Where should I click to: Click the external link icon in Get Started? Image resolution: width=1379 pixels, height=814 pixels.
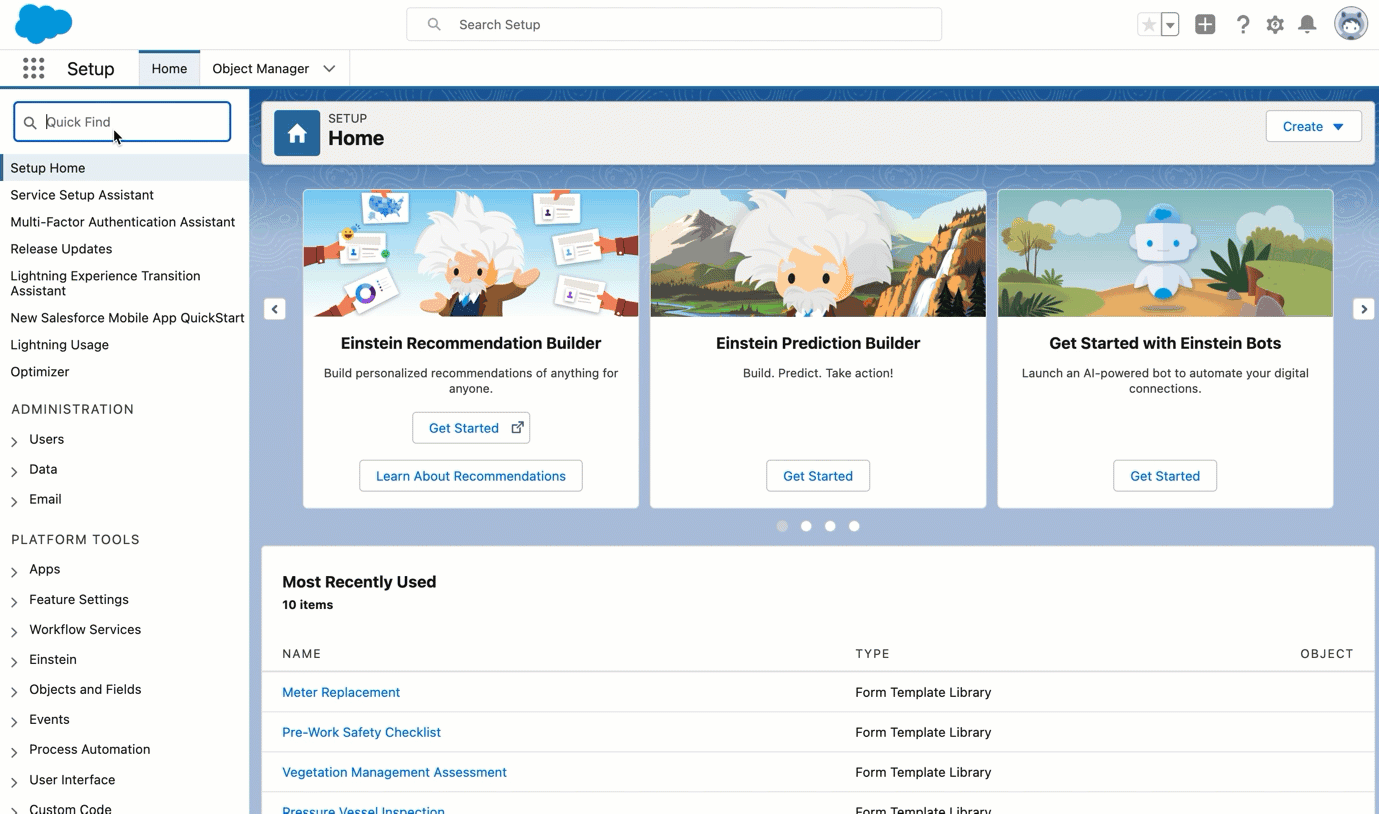click(x=517, y=427)
